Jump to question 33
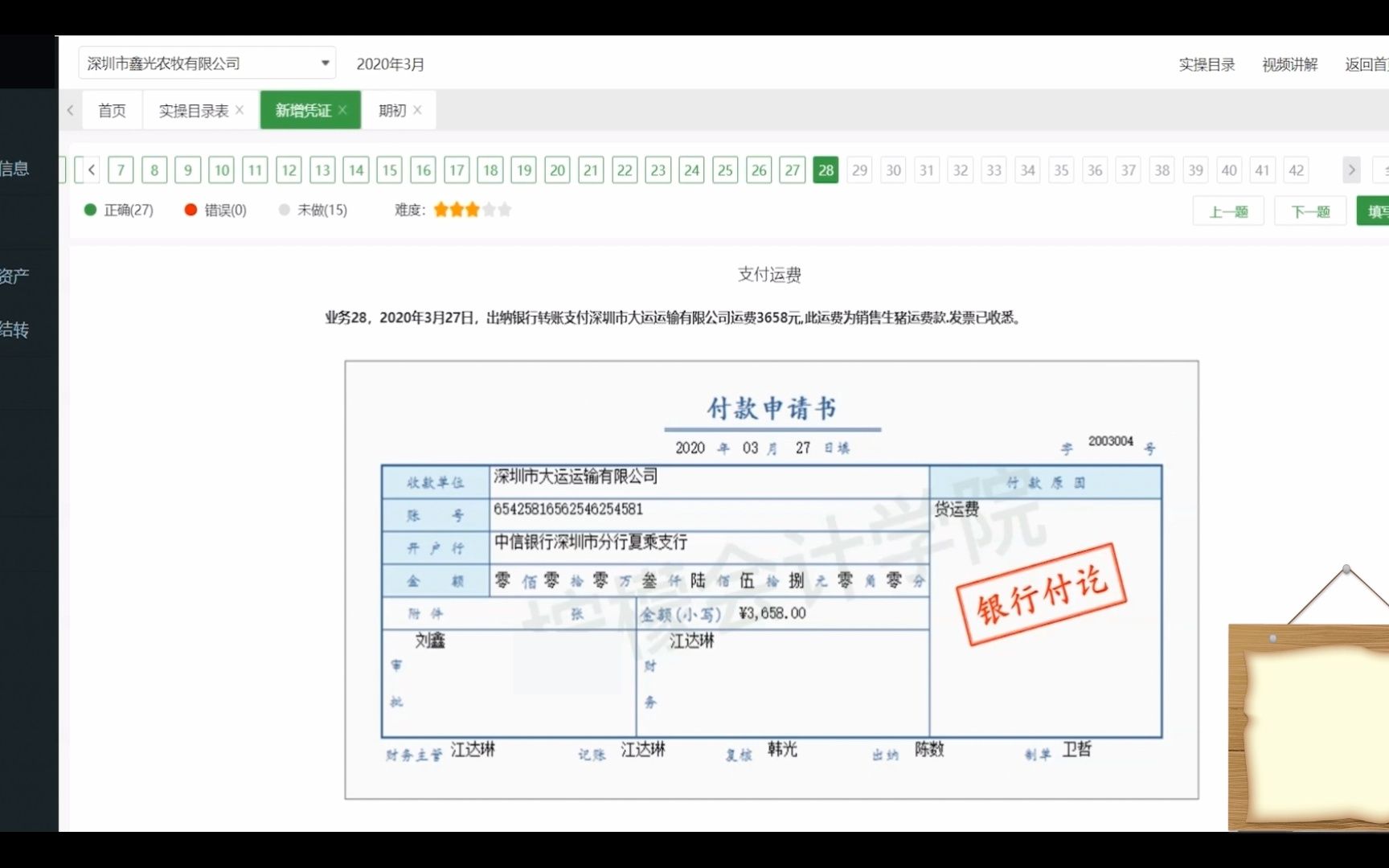Viewport: 1389px width, 868px height. 994,170
